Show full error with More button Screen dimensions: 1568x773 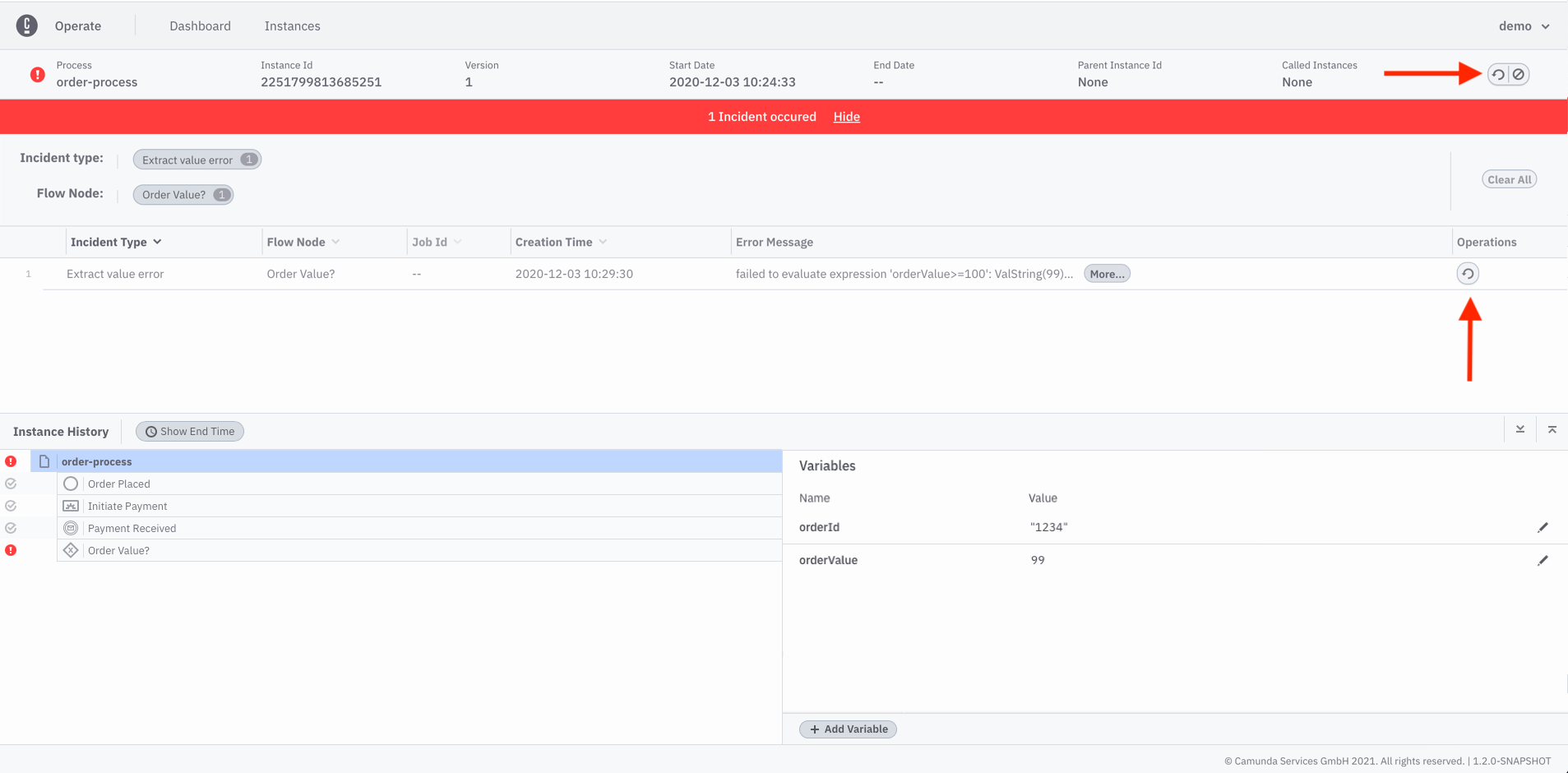click(x=1106, y=274)
